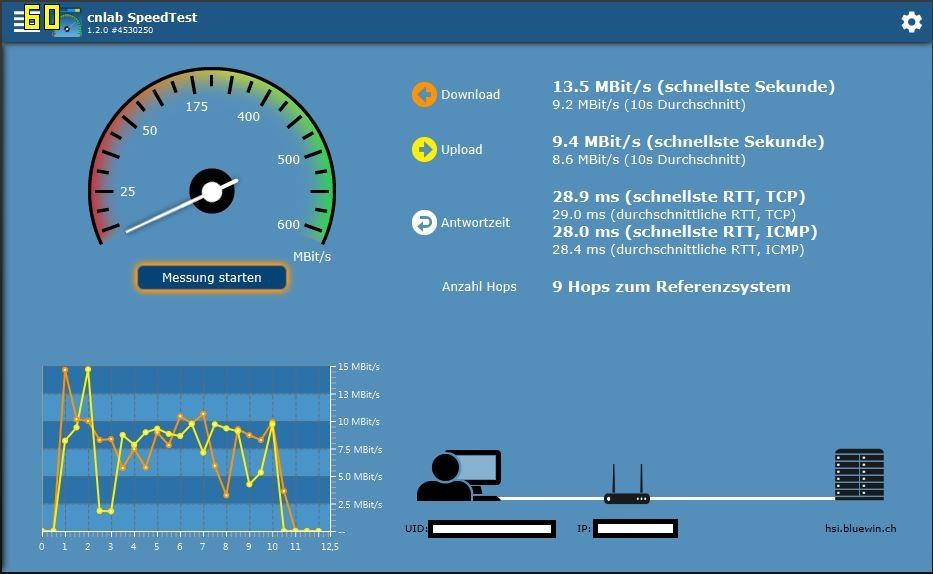This screenshot has height=574, width=933.
Task: Click the hsi.bluewin.ch server label
Action: coord(860,528)
